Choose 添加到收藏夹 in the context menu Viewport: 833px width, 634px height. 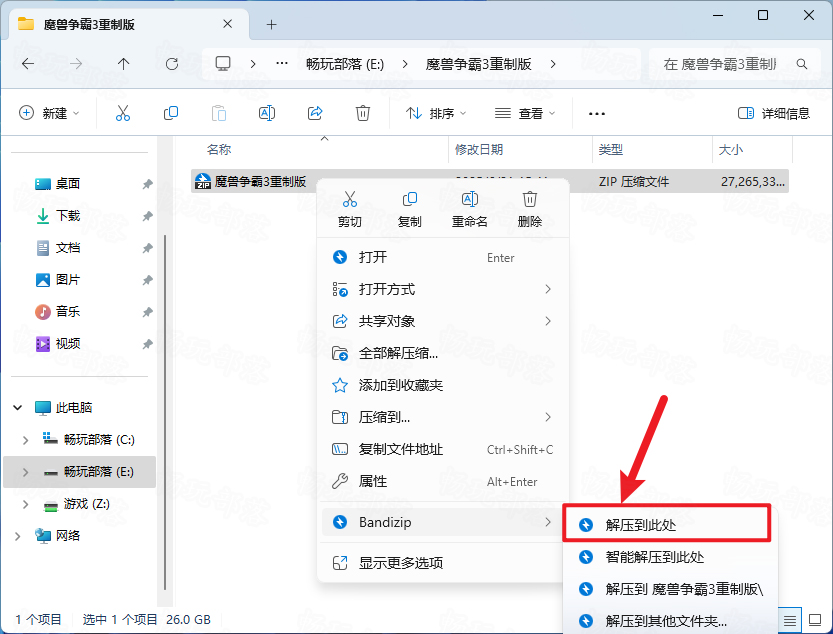tap(443, 385)
